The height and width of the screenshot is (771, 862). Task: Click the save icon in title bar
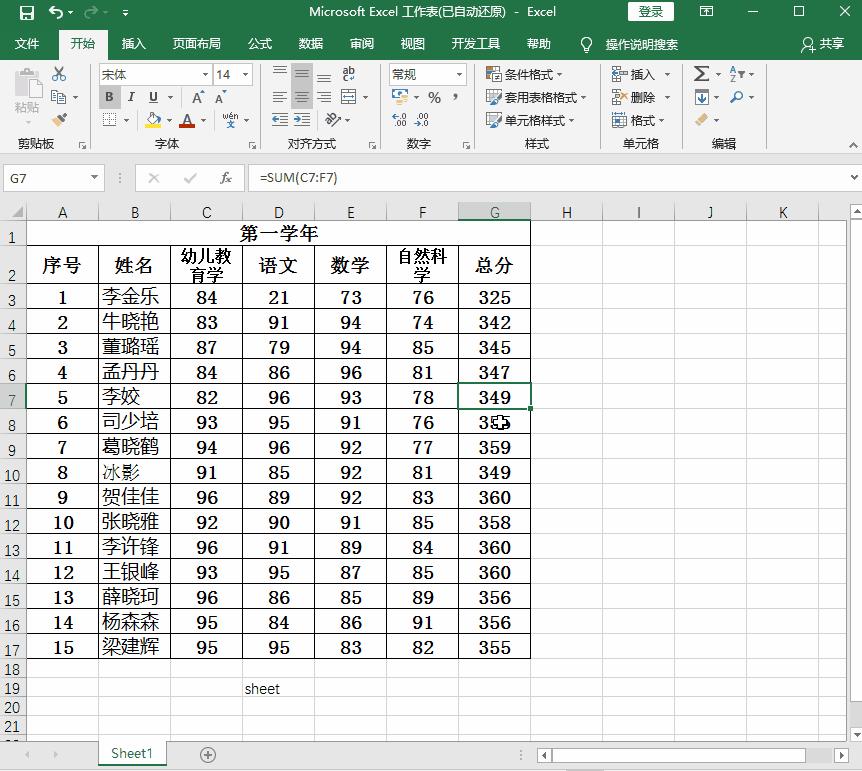coord(27,12)
